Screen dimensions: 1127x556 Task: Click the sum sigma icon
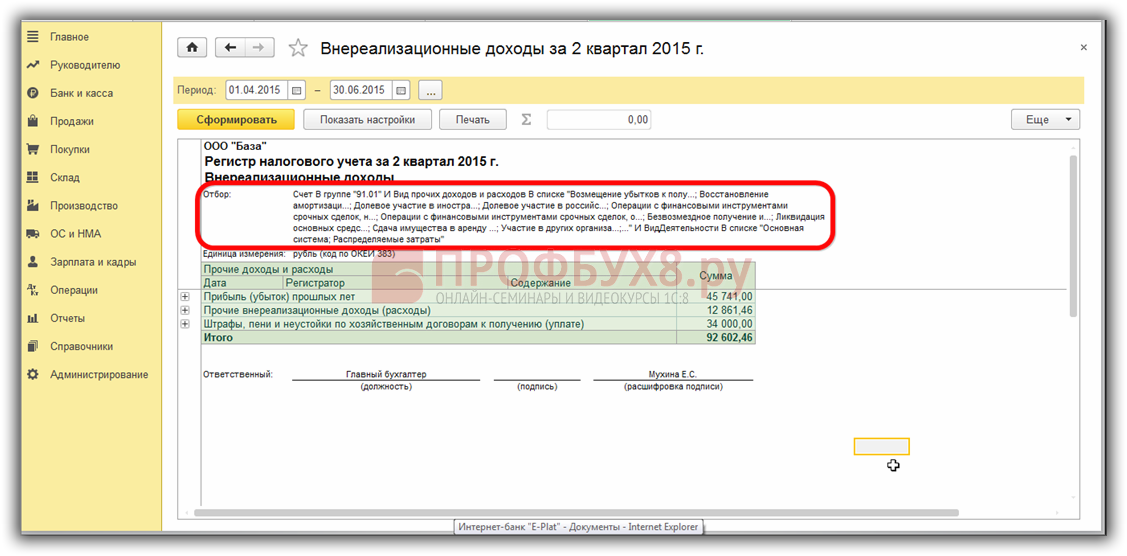click(x=527, y=120)
